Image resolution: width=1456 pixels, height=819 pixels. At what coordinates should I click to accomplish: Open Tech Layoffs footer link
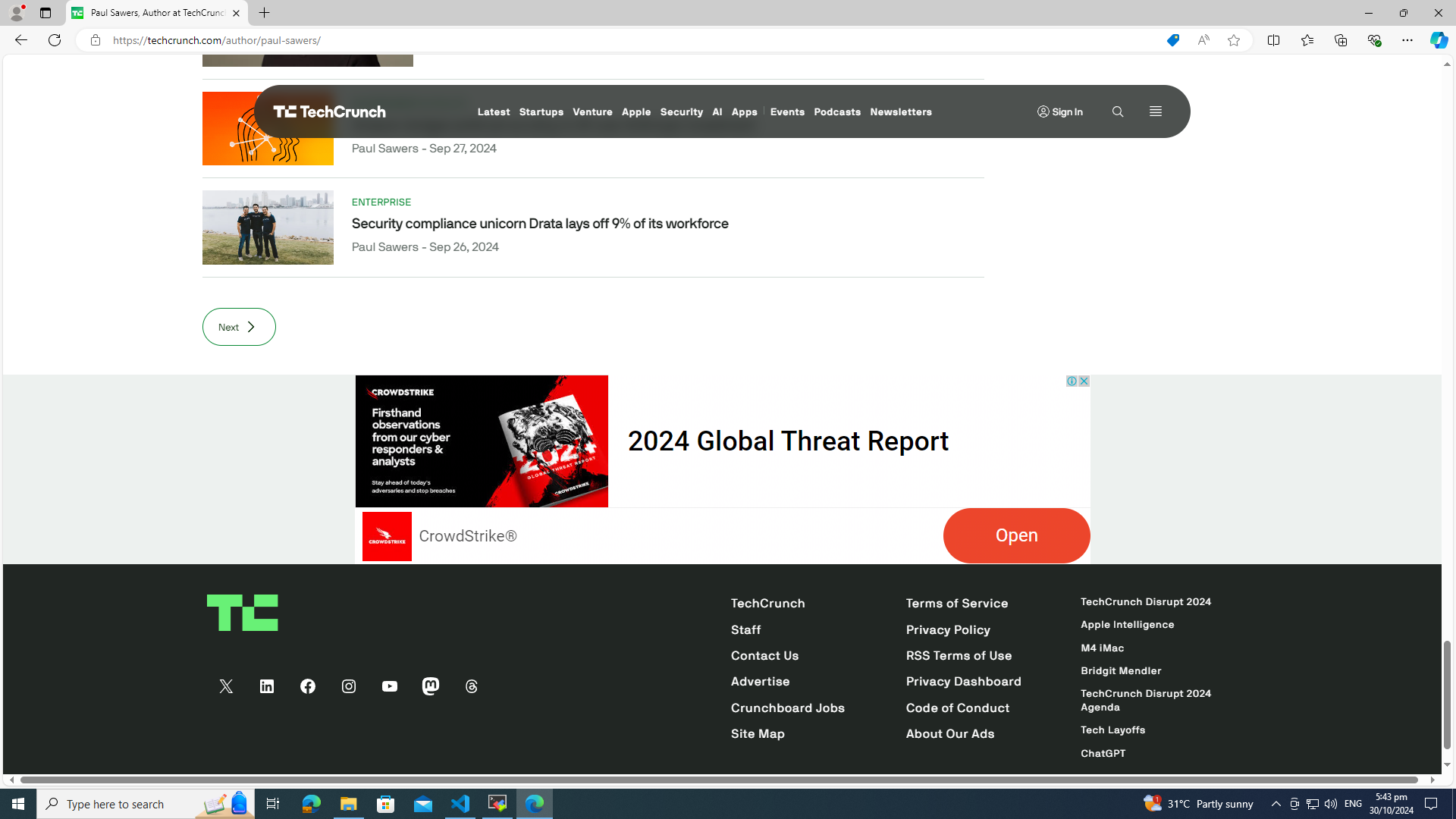tap(1112, 730)
